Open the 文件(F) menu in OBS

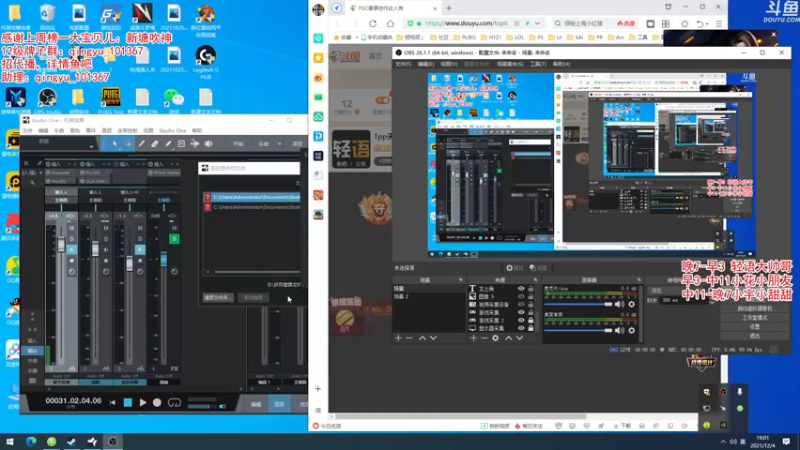point(403,64)
